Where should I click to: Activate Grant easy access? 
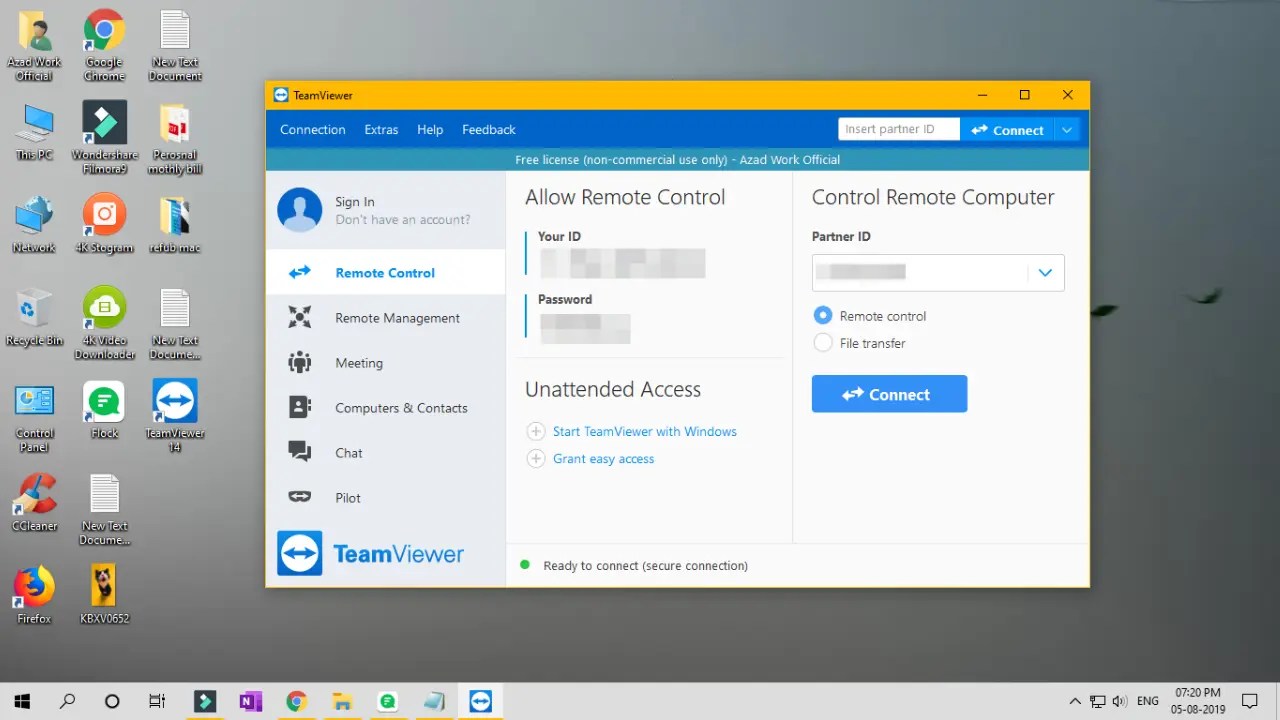pyautogui.click(x=603, y=458)
